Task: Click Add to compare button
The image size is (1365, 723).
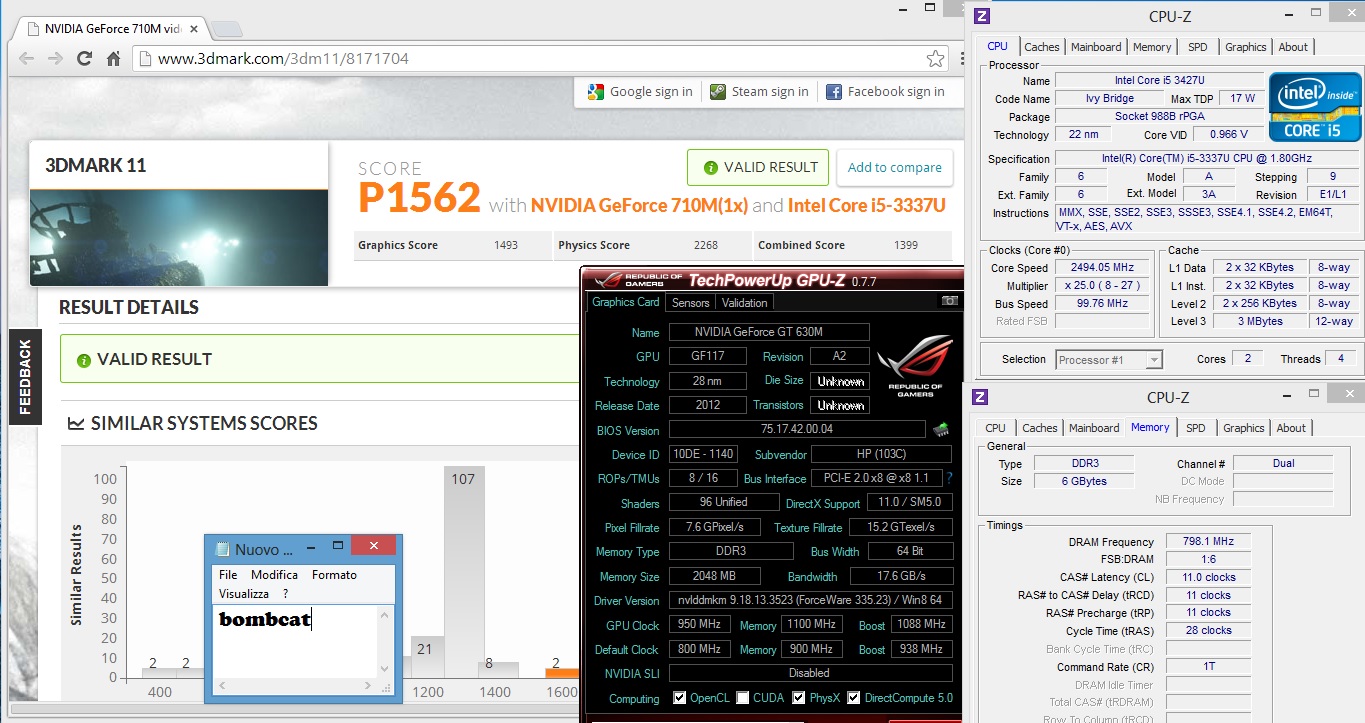Action: coord(894,167)
